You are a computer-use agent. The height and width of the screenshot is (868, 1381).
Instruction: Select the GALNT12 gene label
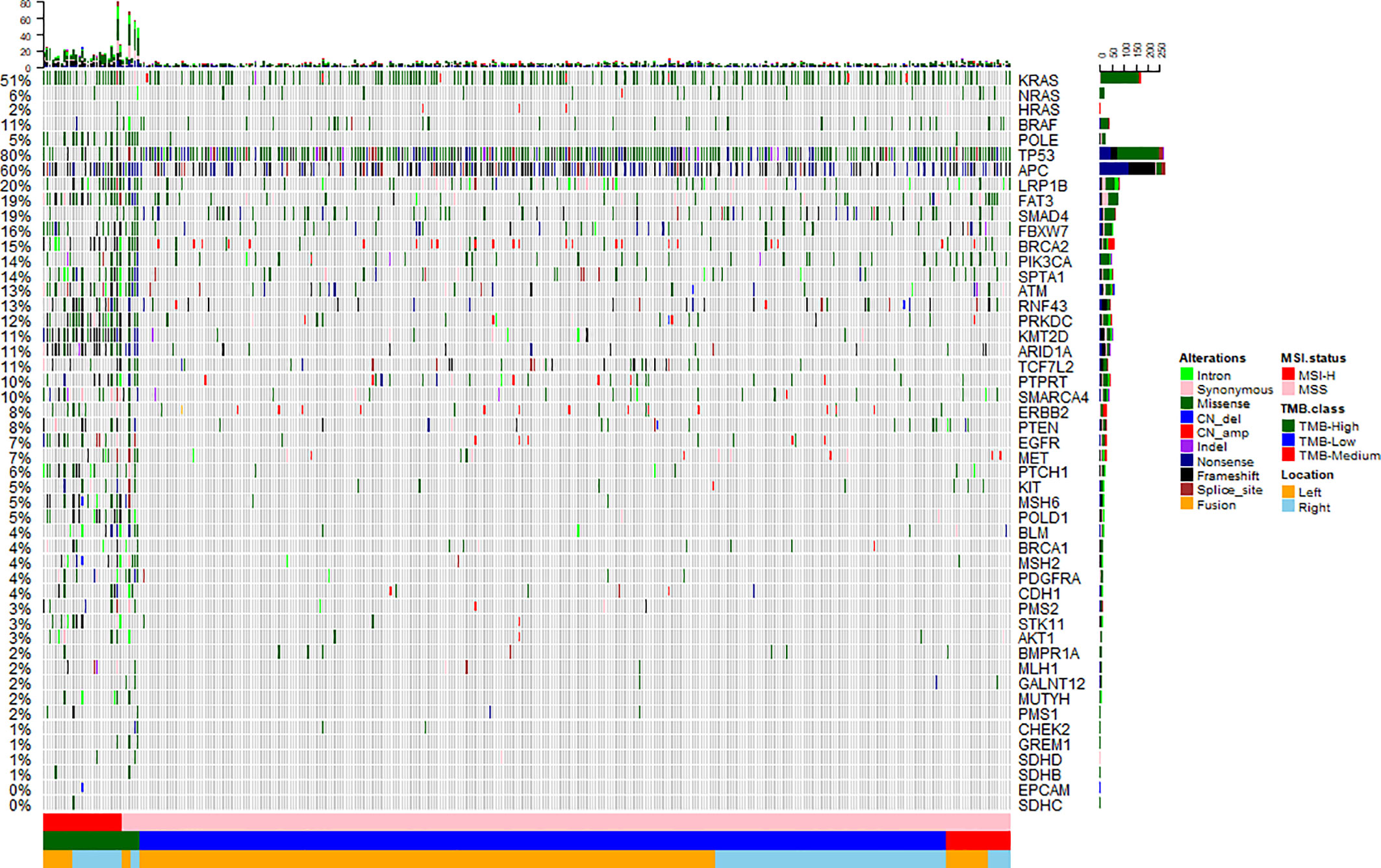[1052, 684]
